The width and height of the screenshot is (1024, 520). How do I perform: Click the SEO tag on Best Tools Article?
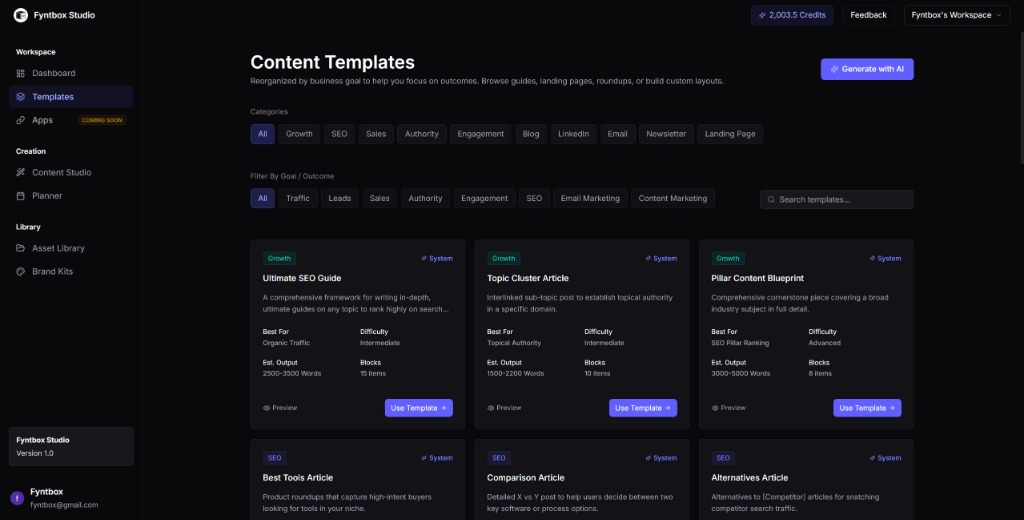point(275,458)
